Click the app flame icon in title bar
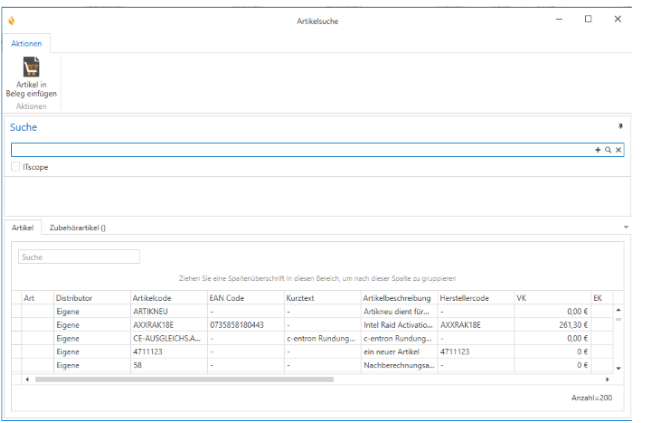Viewport: 657px width, 423px height. point(11,20)
